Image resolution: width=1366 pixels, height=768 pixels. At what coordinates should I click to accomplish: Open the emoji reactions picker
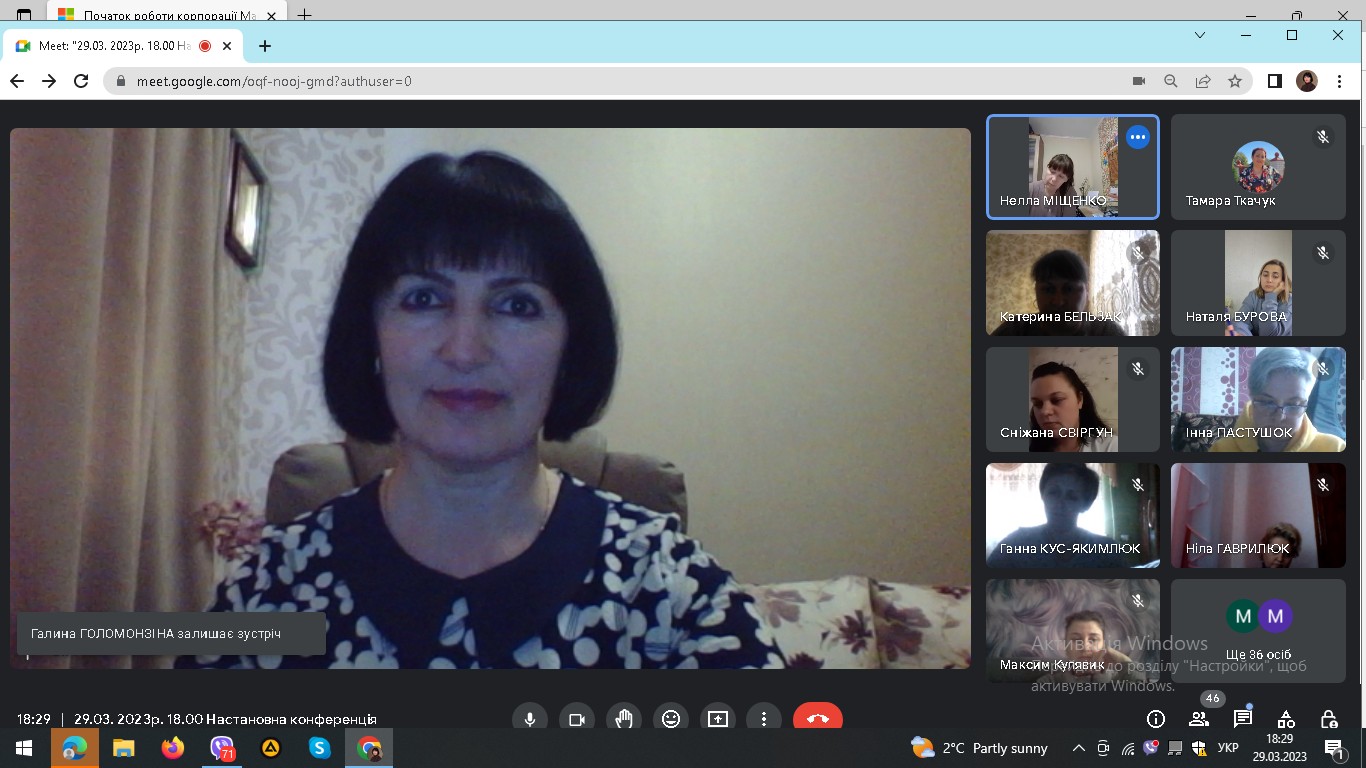[x=671, y=719]
